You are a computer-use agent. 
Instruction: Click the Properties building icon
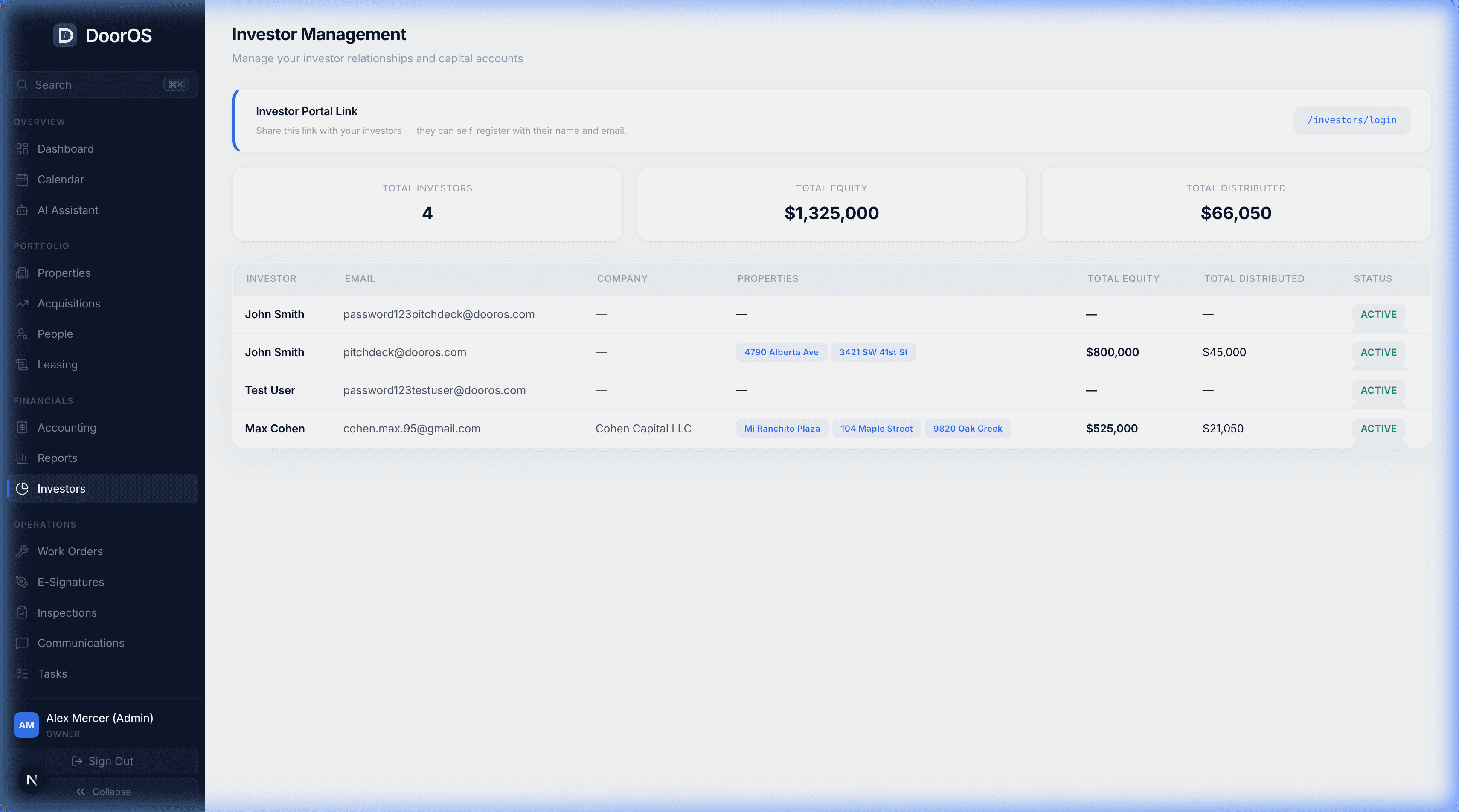[x=22, y=273]
